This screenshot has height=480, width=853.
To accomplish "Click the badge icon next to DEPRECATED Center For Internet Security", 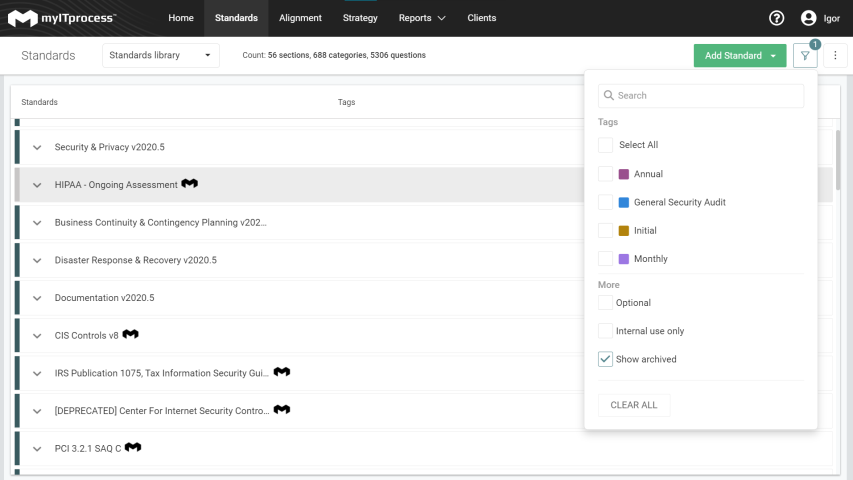I will (282, 409).
